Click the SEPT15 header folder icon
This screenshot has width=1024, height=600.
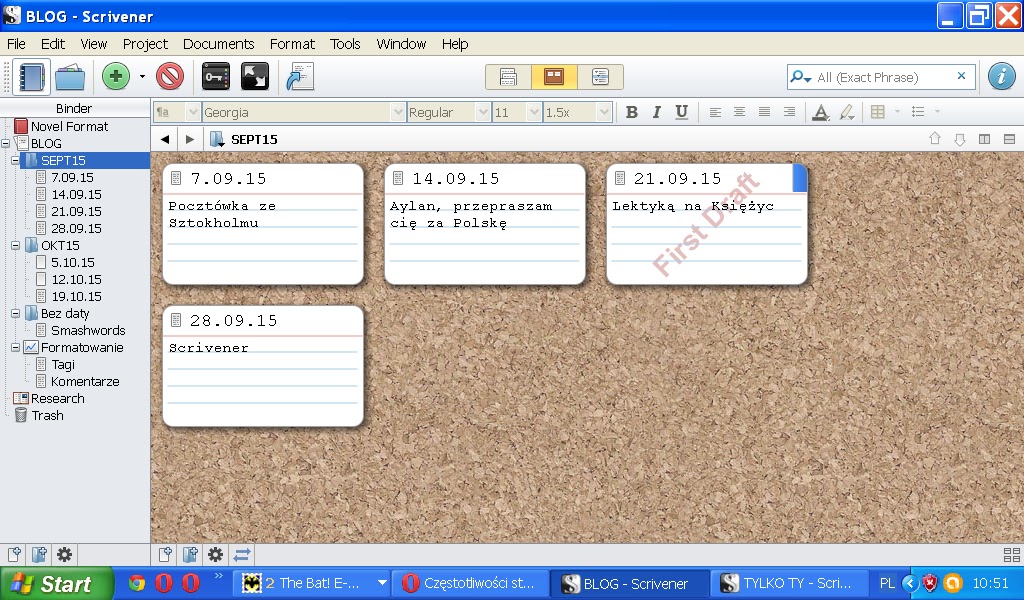click(217, 139)
